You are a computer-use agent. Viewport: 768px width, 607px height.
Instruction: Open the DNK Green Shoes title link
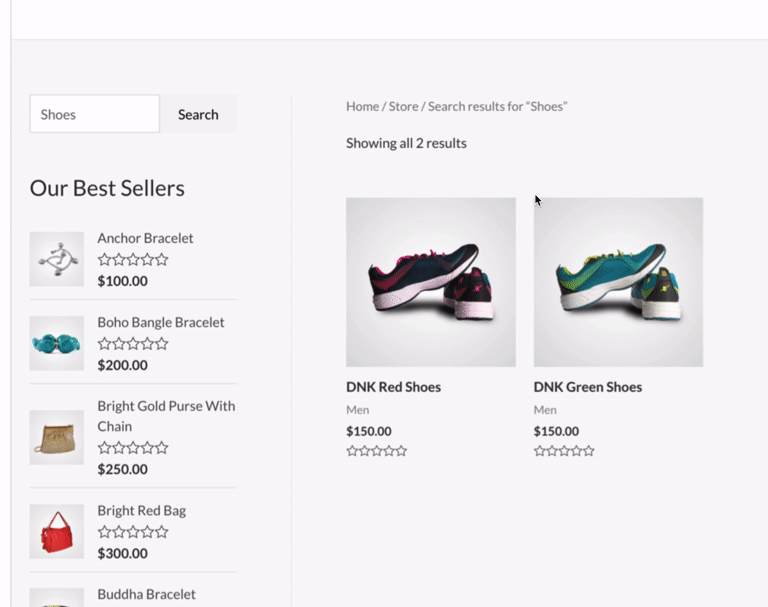(588, 387)
